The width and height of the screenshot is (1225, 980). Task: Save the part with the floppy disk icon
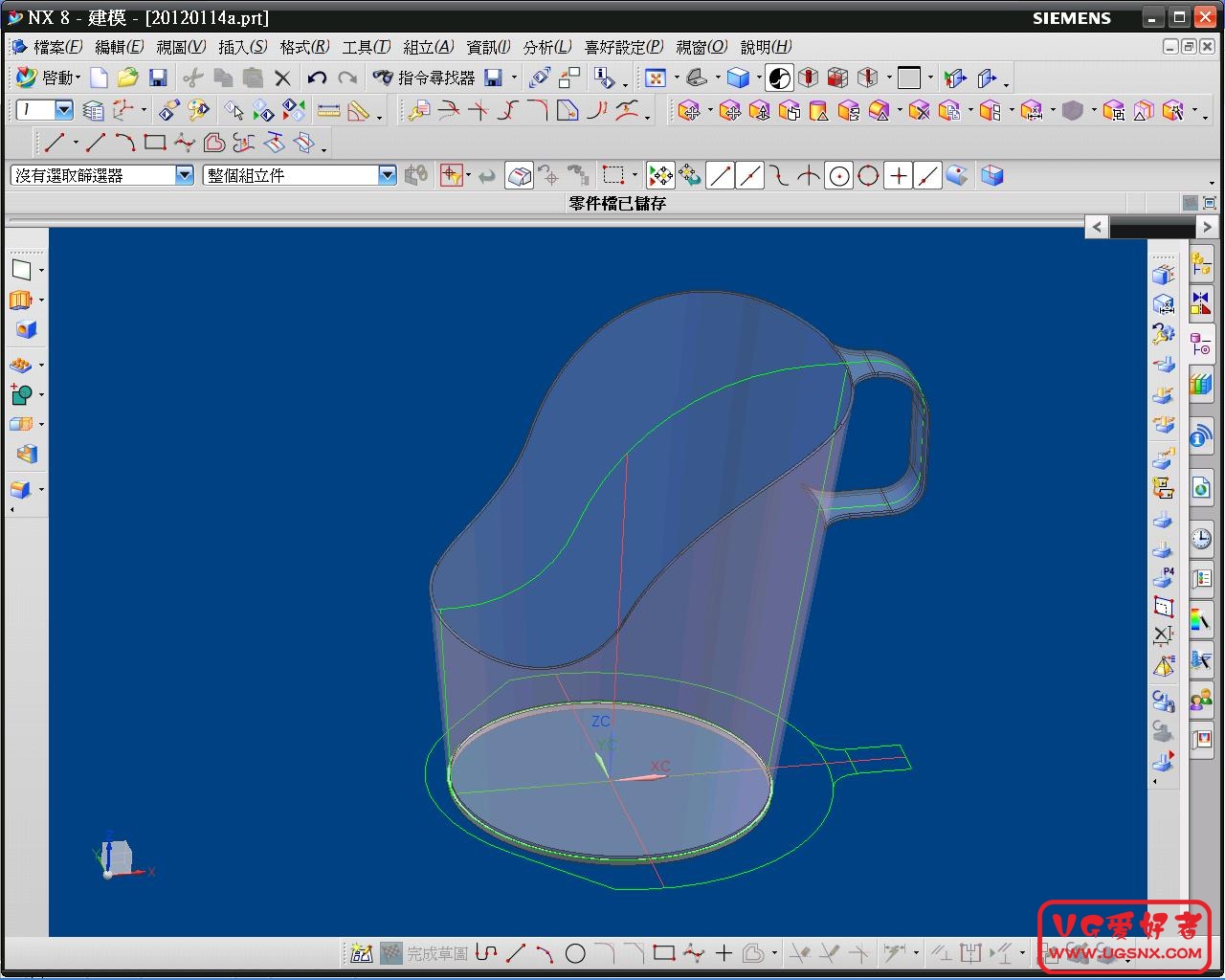(x=159, y=78)
